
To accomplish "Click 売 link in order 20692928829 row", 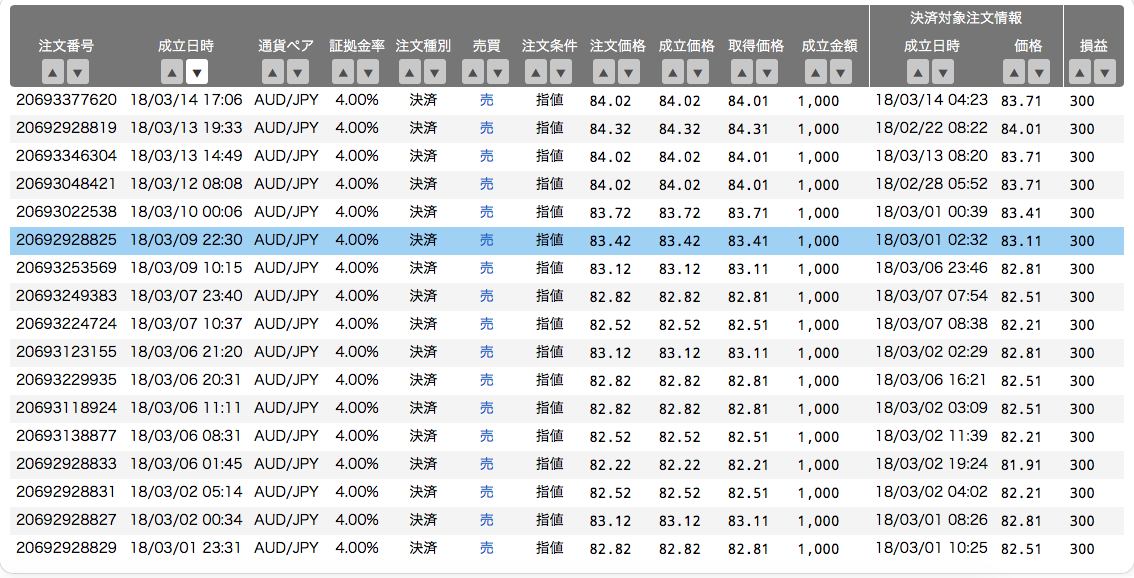I will click(x=487, y=548).
